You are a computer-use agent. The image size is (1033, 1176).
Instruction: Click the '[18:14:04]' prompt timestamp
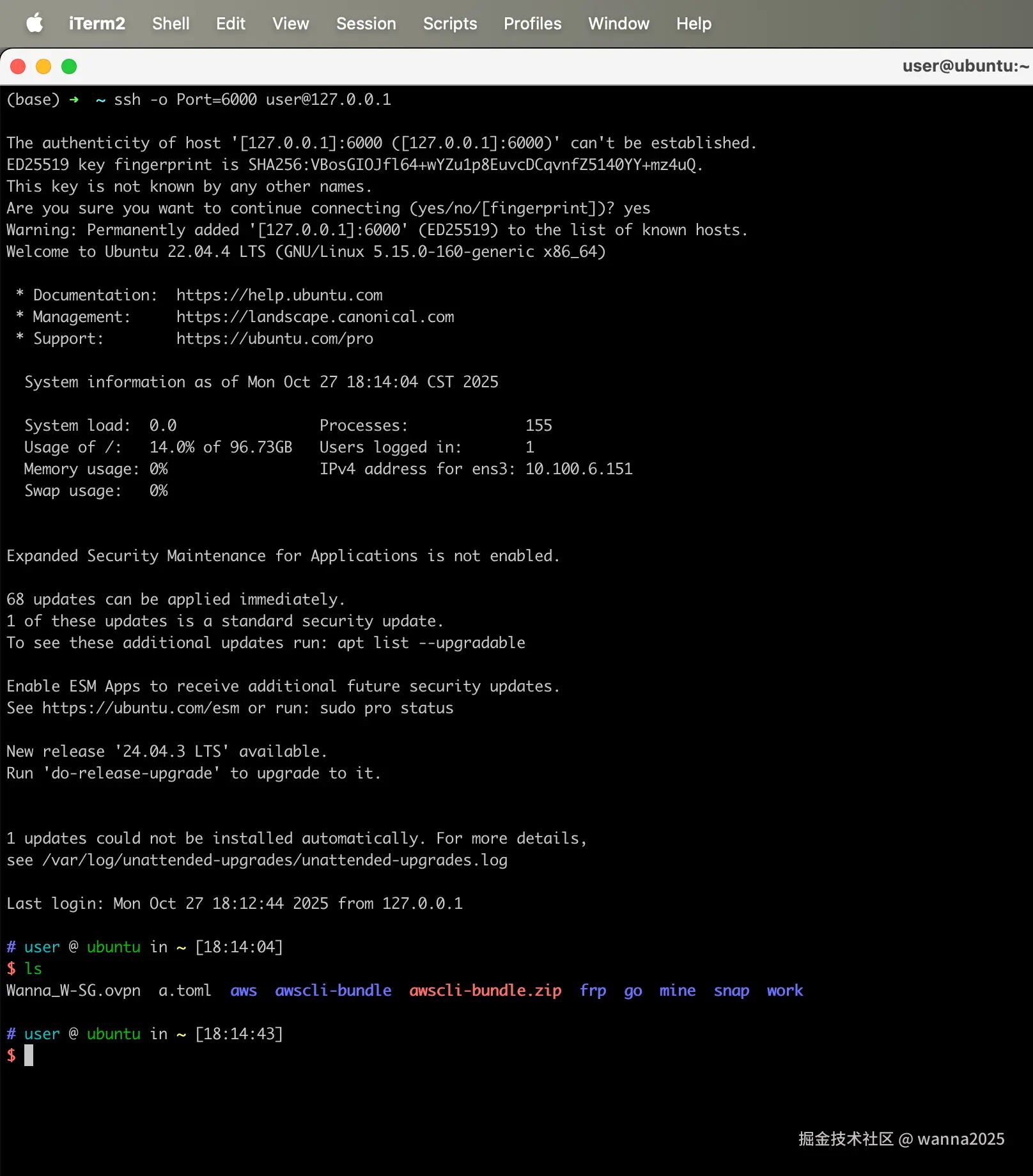point(239,947)
